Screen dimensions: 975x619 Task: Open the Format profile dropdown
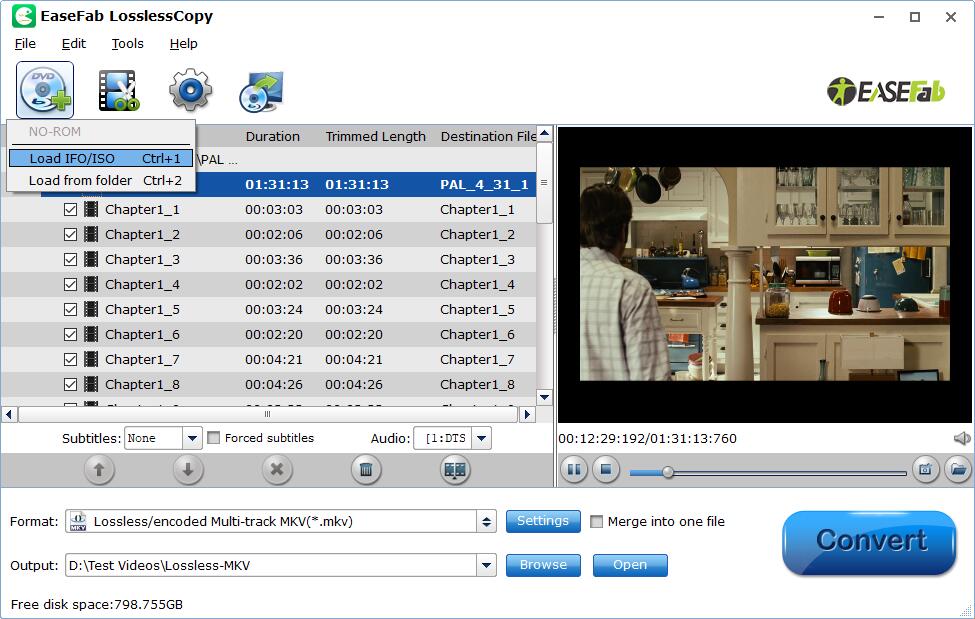[x=486, y=521]
